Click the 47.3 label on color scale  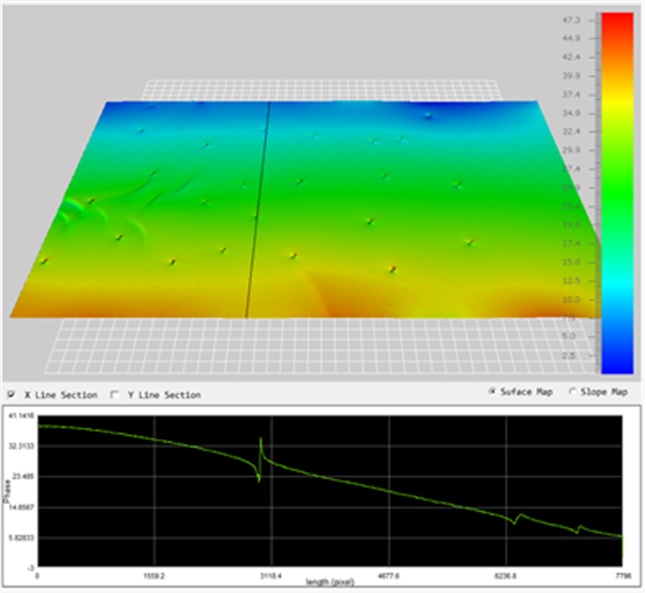(x=573, y=19)
